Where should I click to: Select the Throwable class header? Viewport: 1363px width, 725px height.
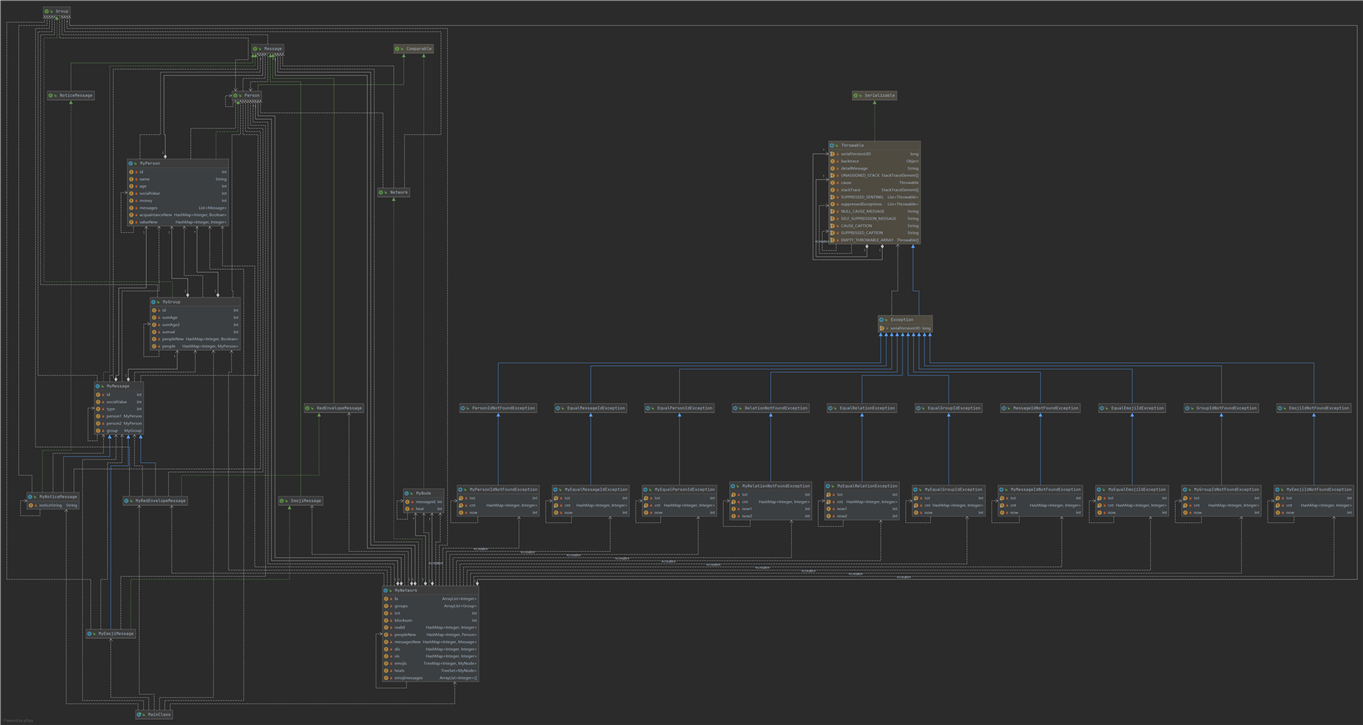[x=874, y=145]
